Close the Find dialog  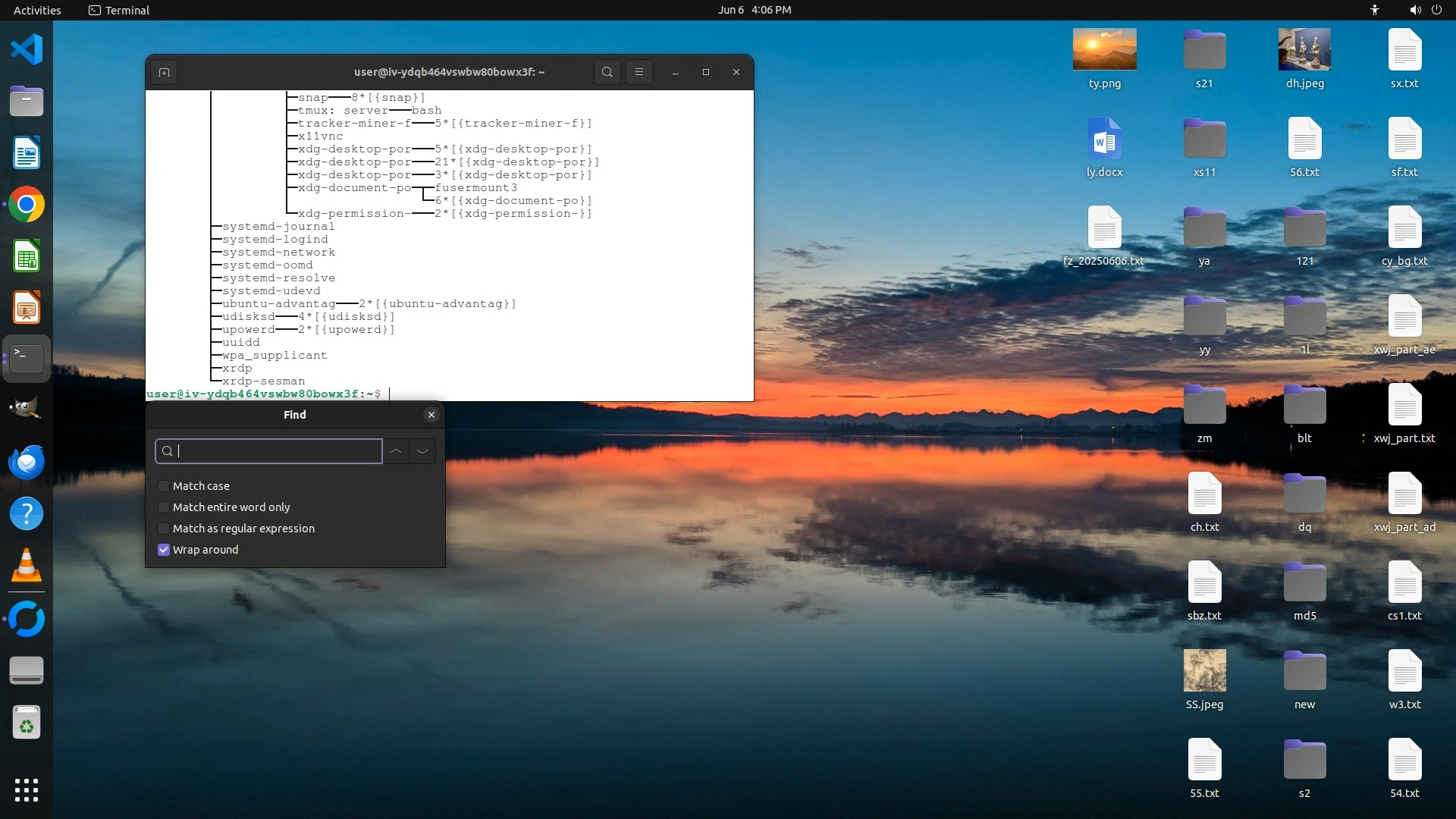tap(431, 415)
